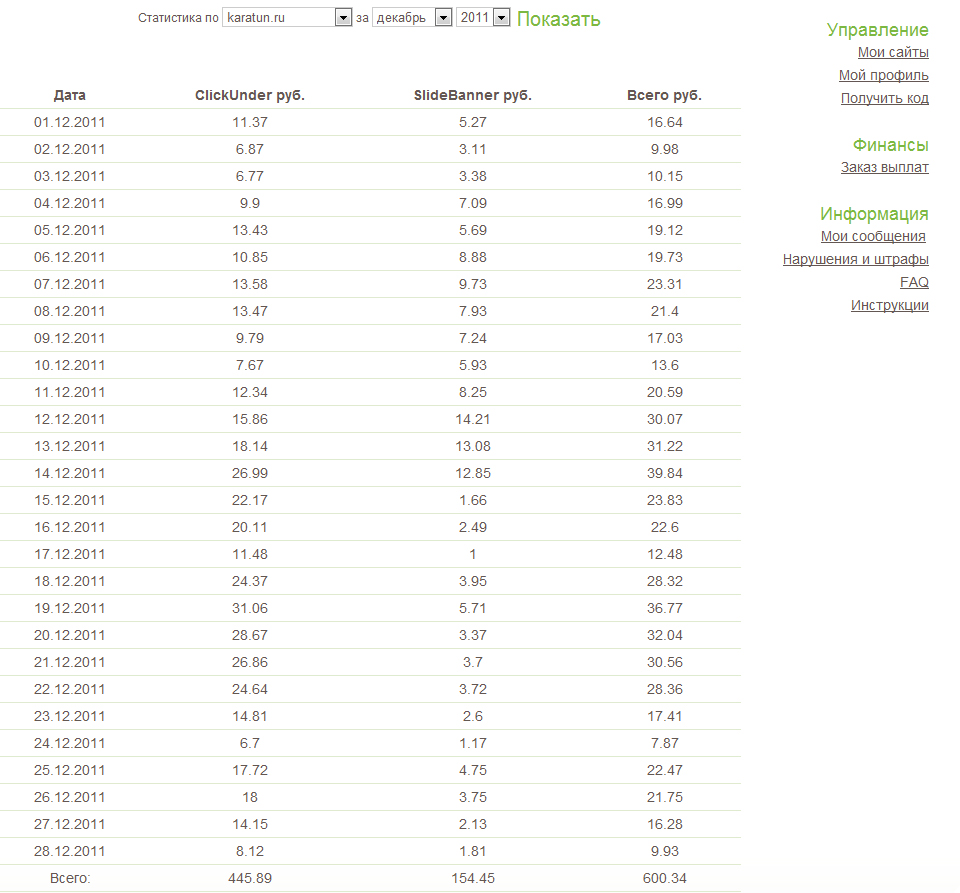Click SlideBanner value 13.08
Viewport: 960px width, 893px height.
click(473, 446)
